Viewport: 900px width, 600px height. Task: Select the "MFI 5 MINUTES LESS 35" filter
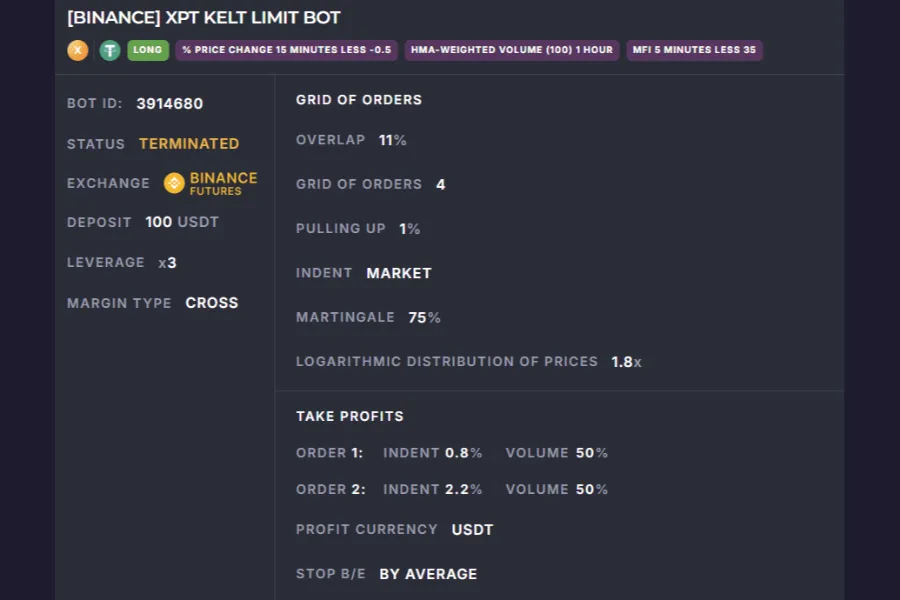692,49
